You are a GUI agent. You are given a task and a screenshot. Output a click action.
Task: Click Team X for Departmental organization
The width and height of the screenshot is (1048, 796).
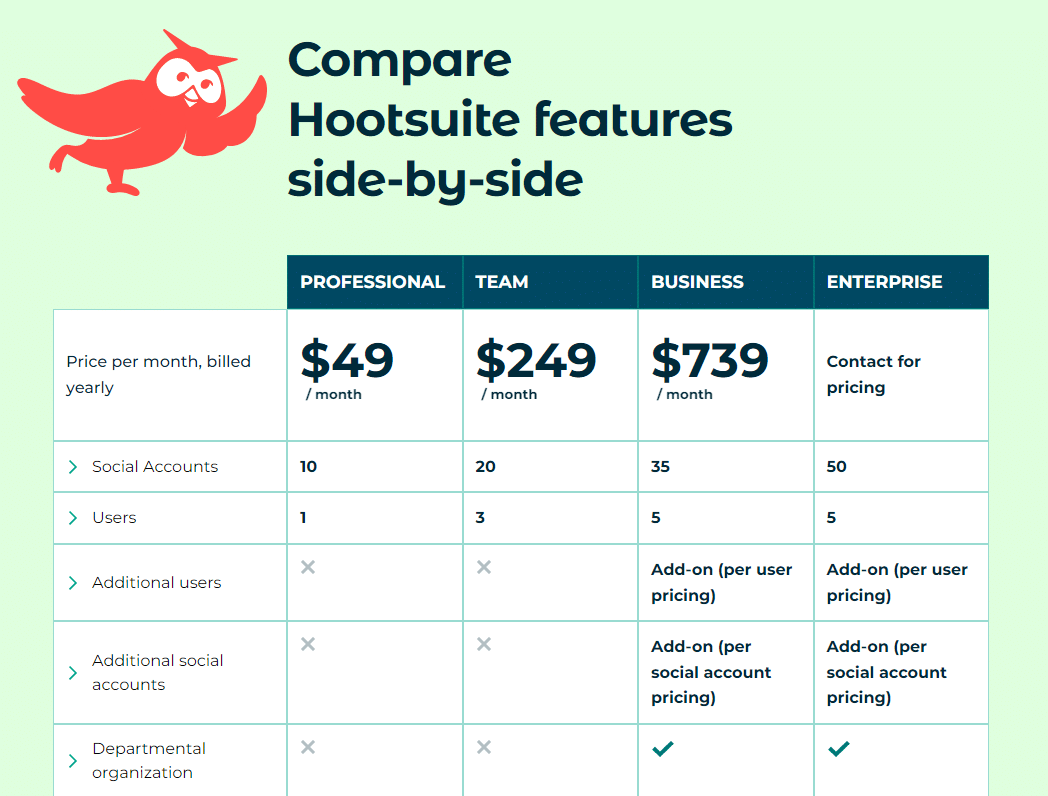click(484, 747)
